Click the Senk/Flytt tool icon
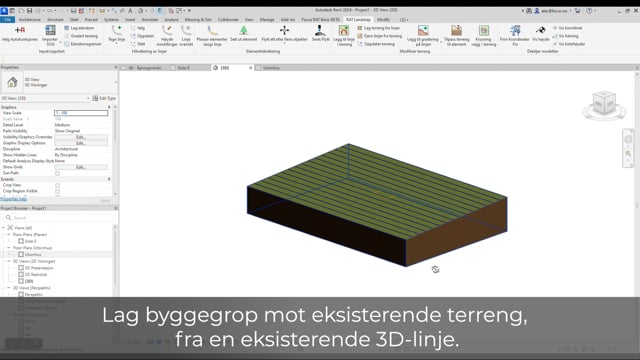This screenshot has width=640, height=360. [320, 30]
